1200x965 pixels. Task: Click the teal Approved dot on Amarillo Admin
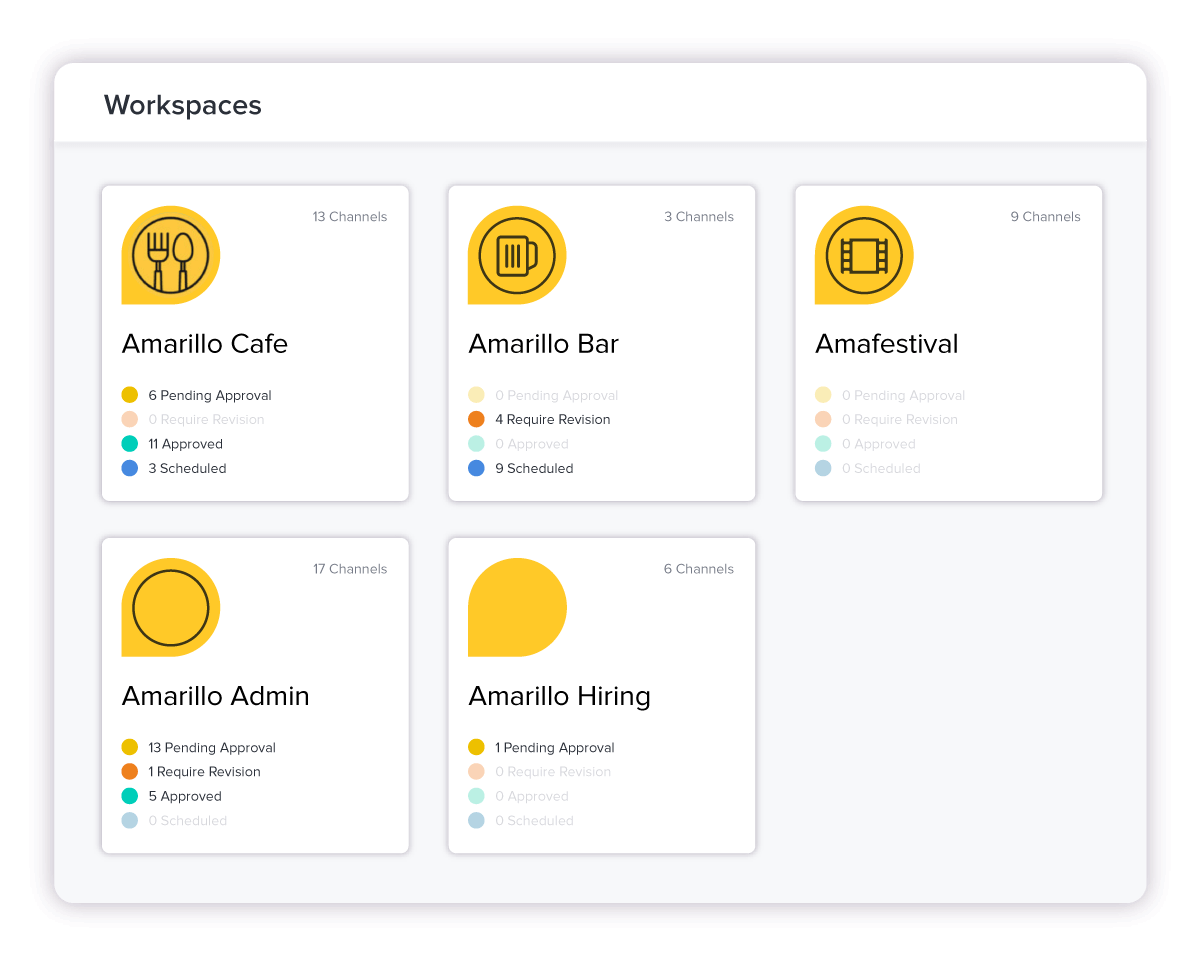coord(129,796)
